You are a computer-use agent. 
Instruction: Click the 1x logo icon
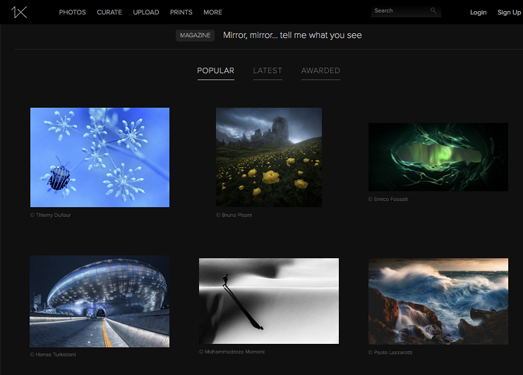[19, 12]
